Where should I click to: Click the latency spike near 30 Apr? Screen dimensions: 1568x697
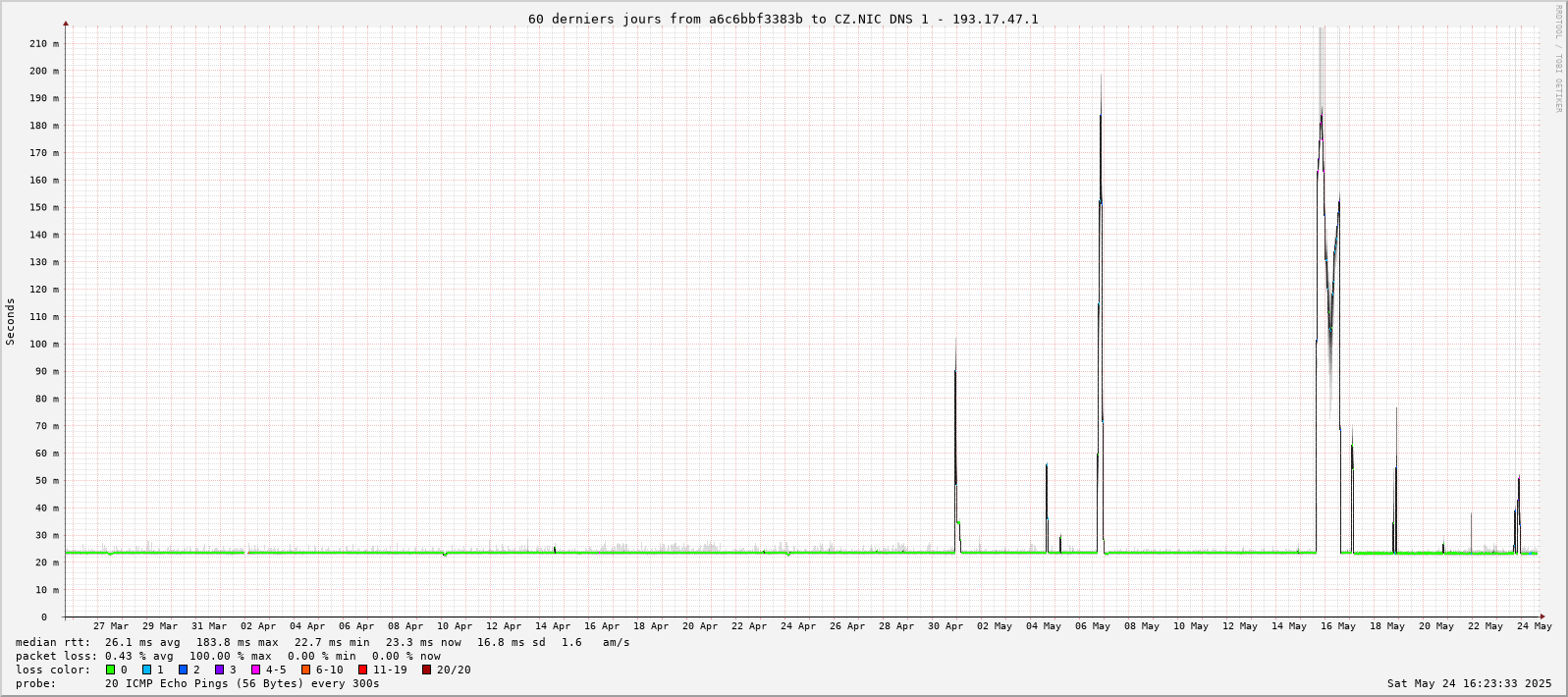pos(956,447)
